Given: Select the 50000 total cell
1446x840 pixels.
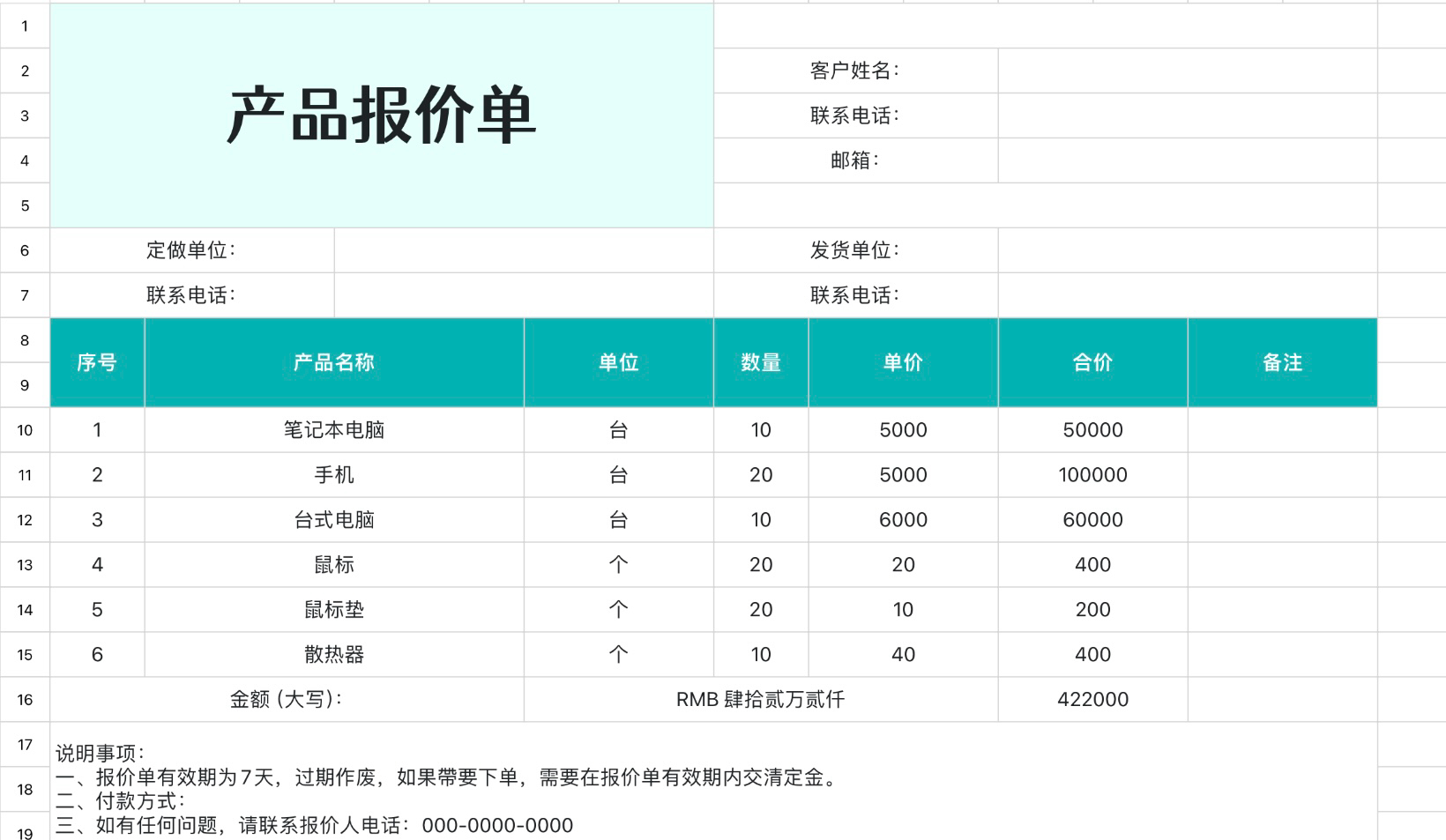Looking at the screenshot, I should pyautogui.click(x=1093, y=430).
